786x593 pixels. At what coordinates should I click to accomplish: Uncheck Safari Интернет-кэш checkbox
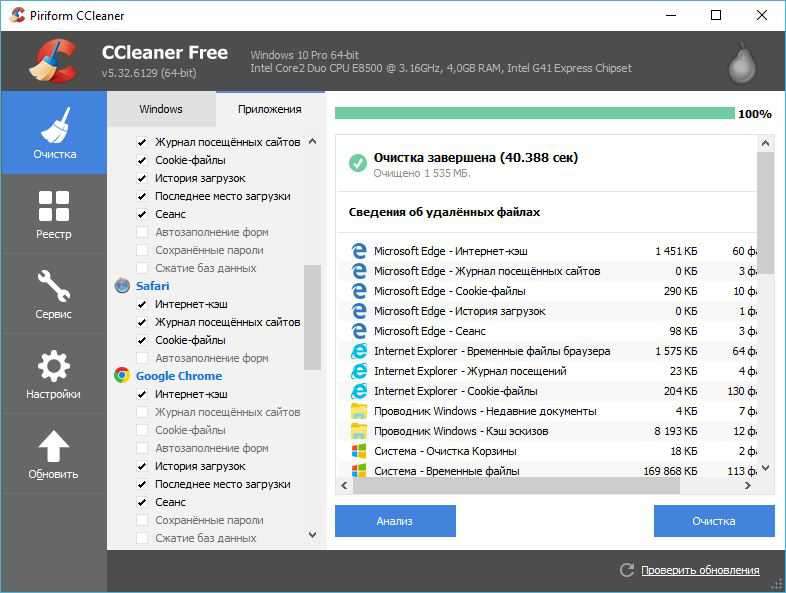(x=142, y=304)
